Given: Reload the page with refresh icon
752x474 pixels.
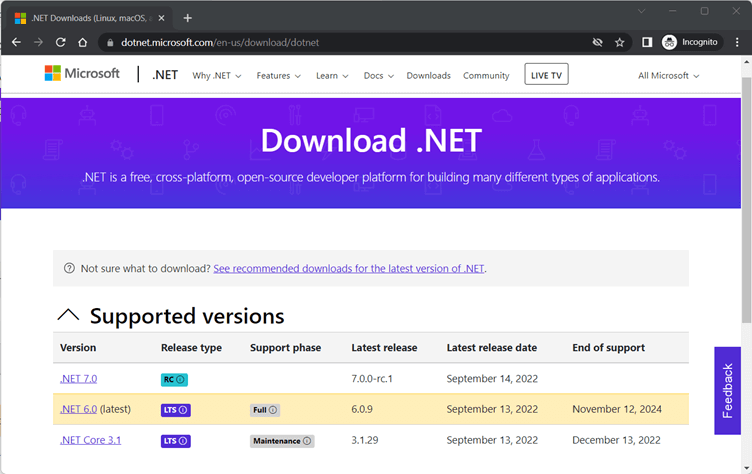Looking at the screenshot, I should pos(60,42).
